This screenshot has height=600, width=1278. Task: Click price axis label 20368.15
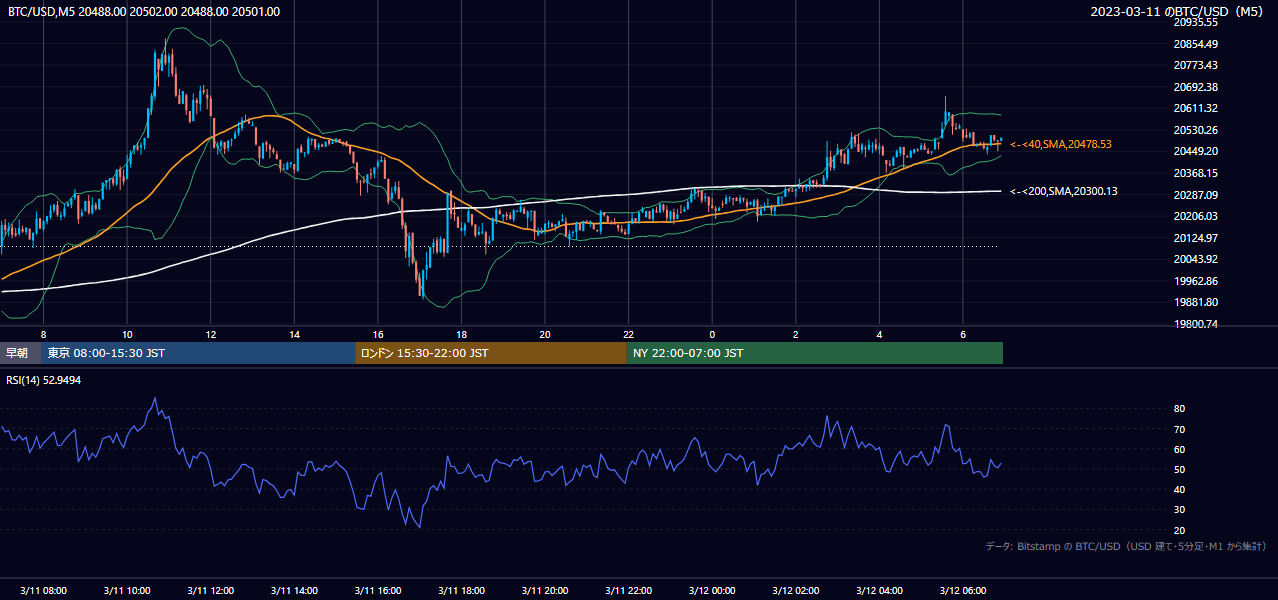point(1195,173)
